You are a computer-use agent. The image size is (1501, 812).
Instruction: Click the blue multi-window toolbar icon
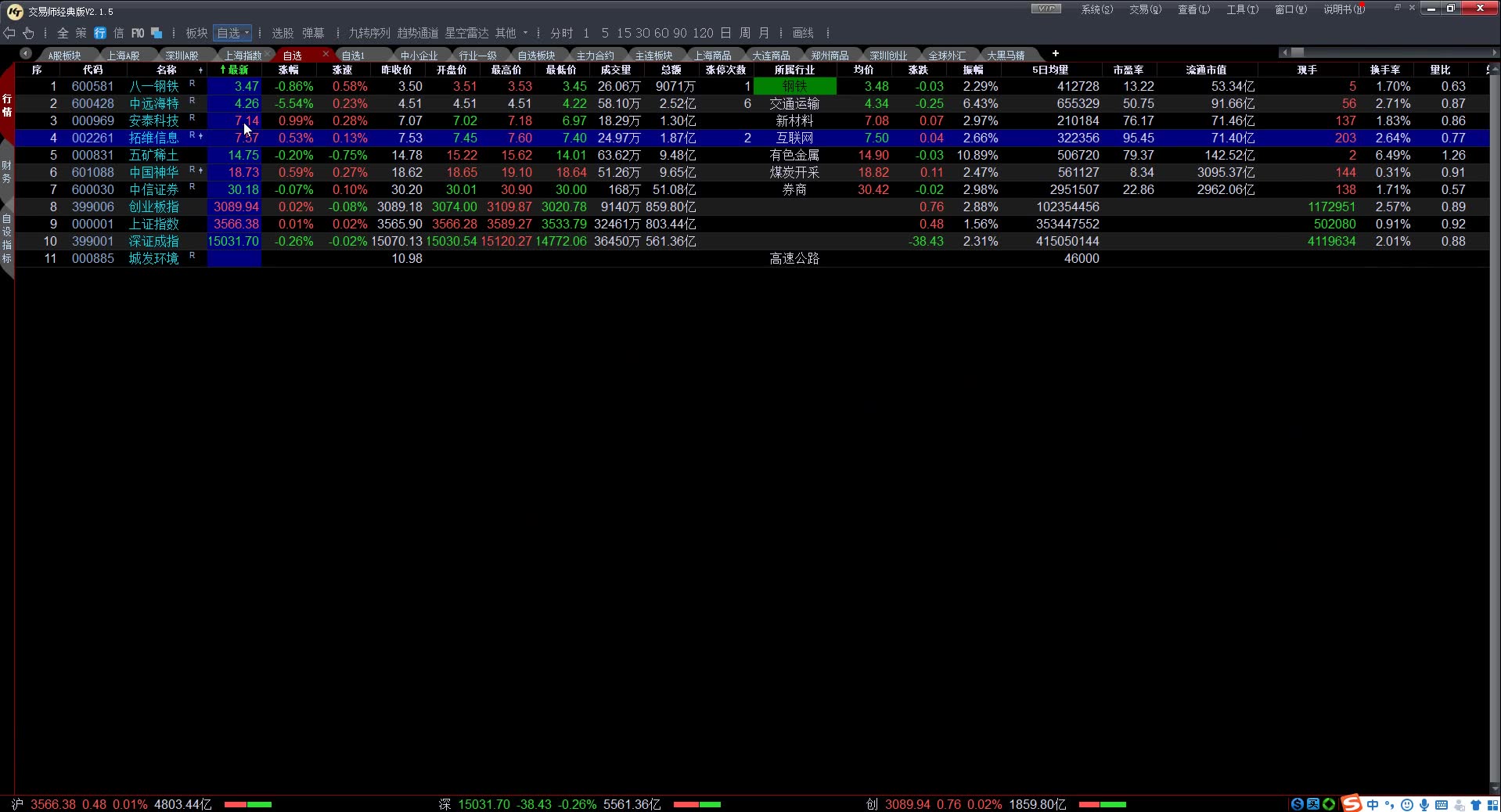(157, 33)
